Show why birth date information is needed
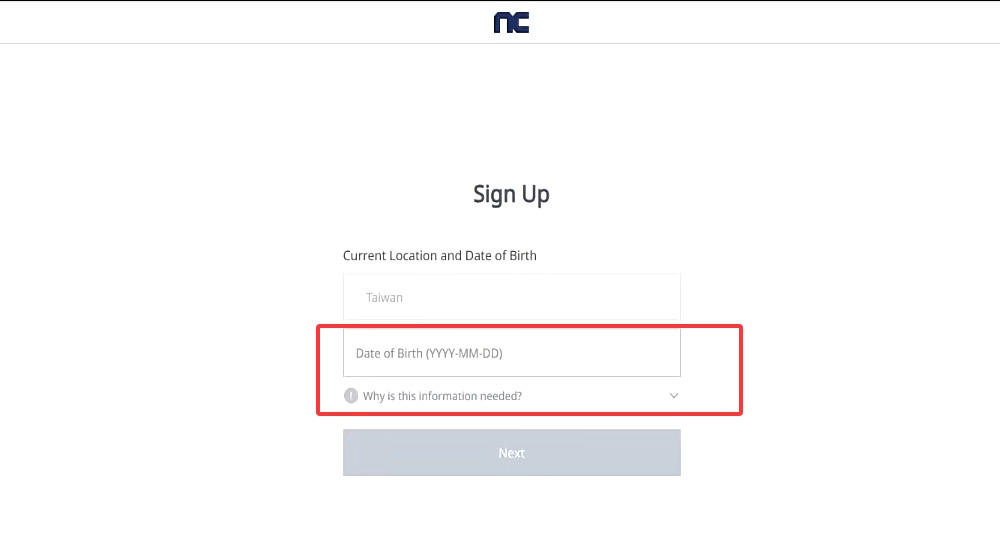The height and width of the screenshot is (533, 1000). tap(442, 396)
